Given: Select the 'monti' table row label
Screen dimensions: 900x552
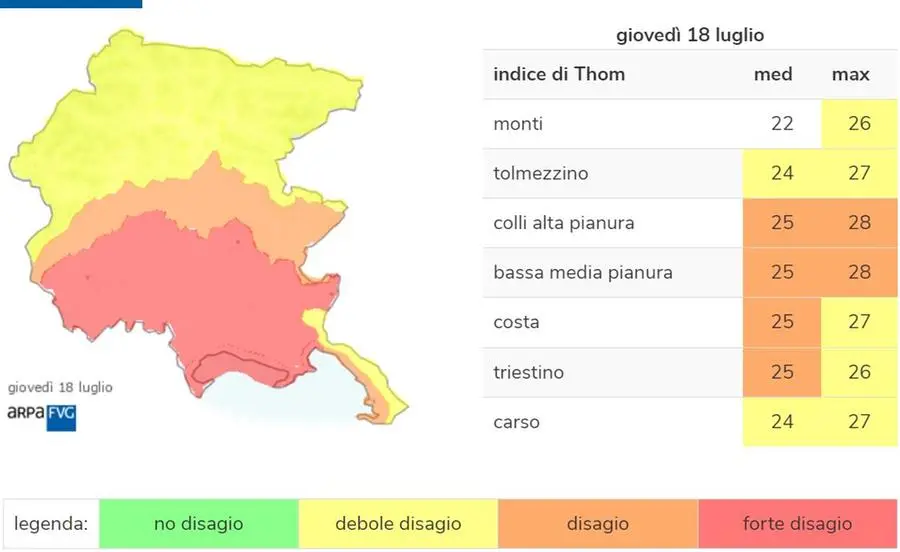Looking at the screenshot, I should [518, 123].
